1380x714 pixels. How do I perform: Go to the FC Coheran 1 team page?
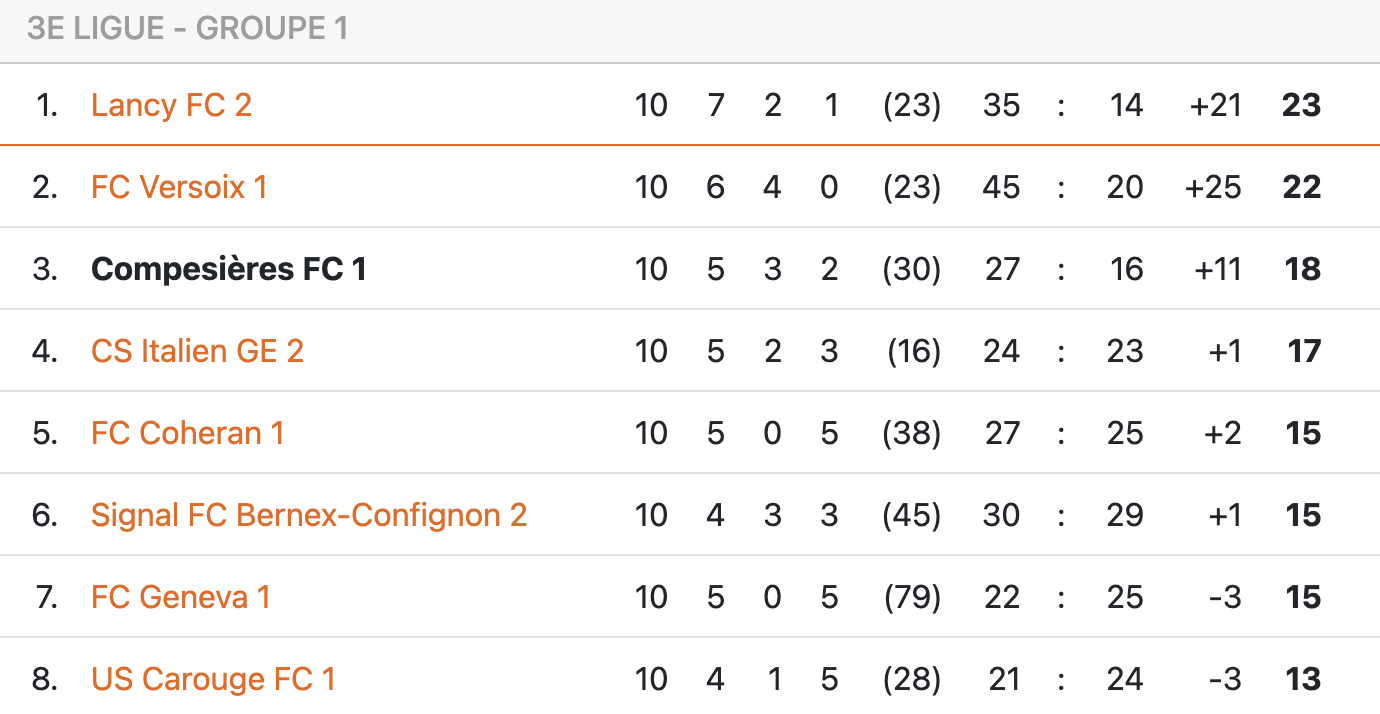pyautogui.click(x=187, y=433)
